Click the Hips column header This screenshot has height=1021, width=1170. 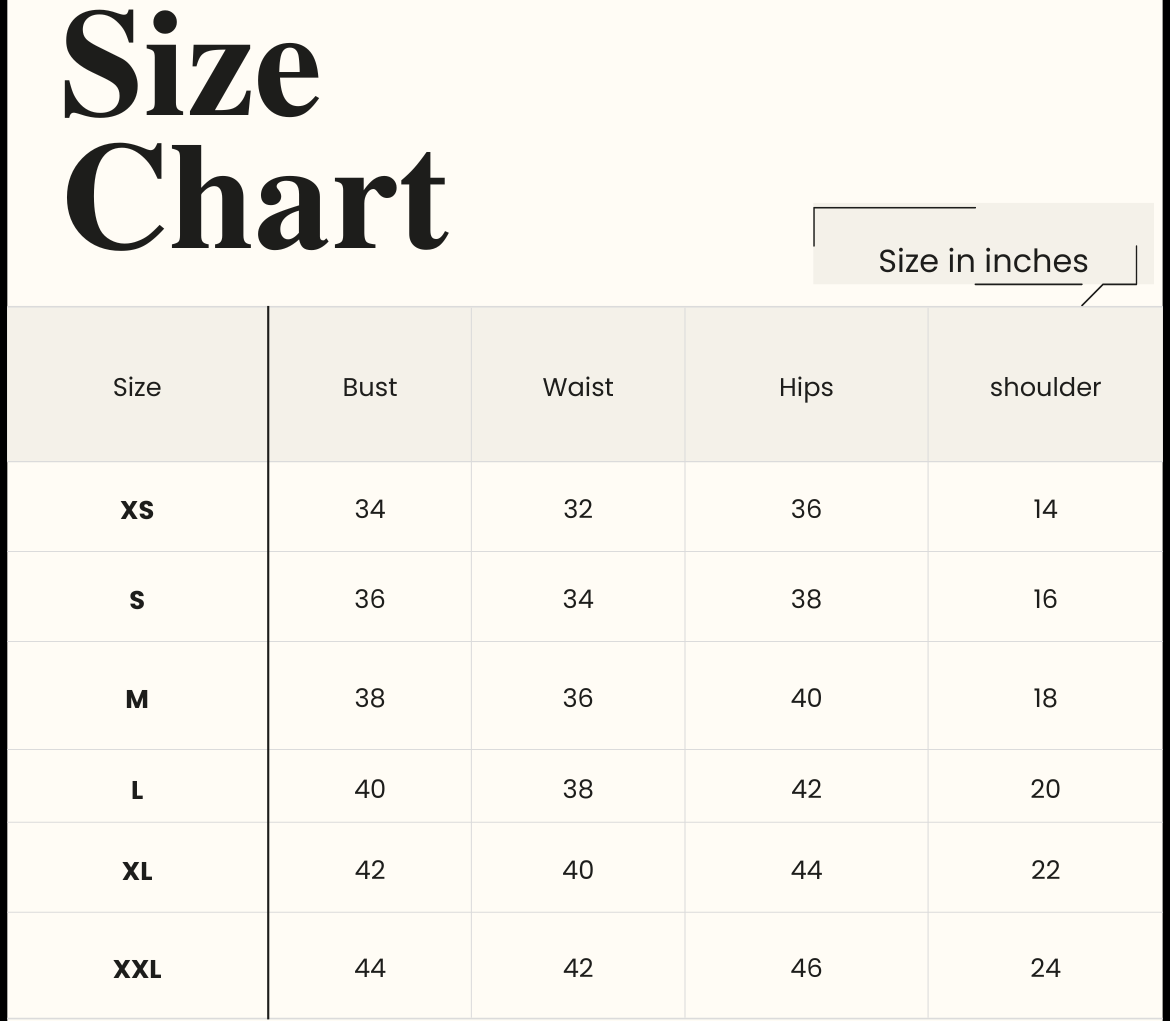[806, 388]
